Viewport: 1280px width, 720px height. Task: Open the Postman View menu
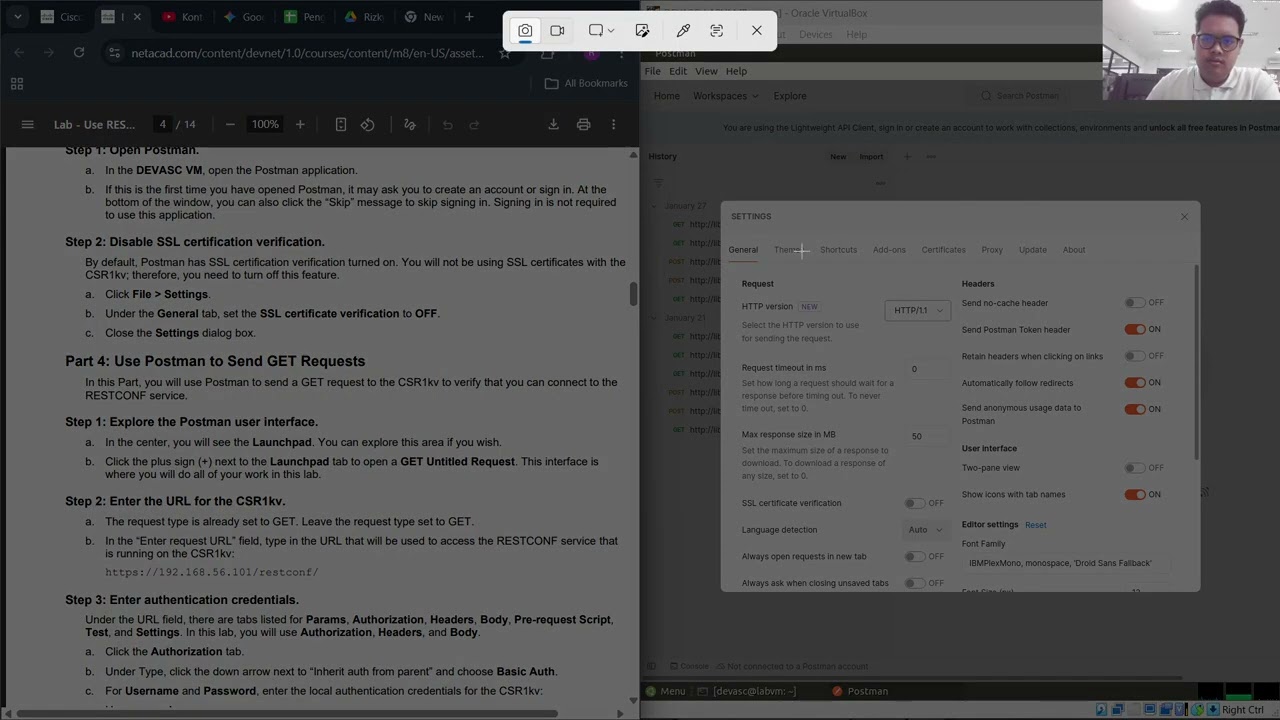pyautogui.click(x=706, y=71)
